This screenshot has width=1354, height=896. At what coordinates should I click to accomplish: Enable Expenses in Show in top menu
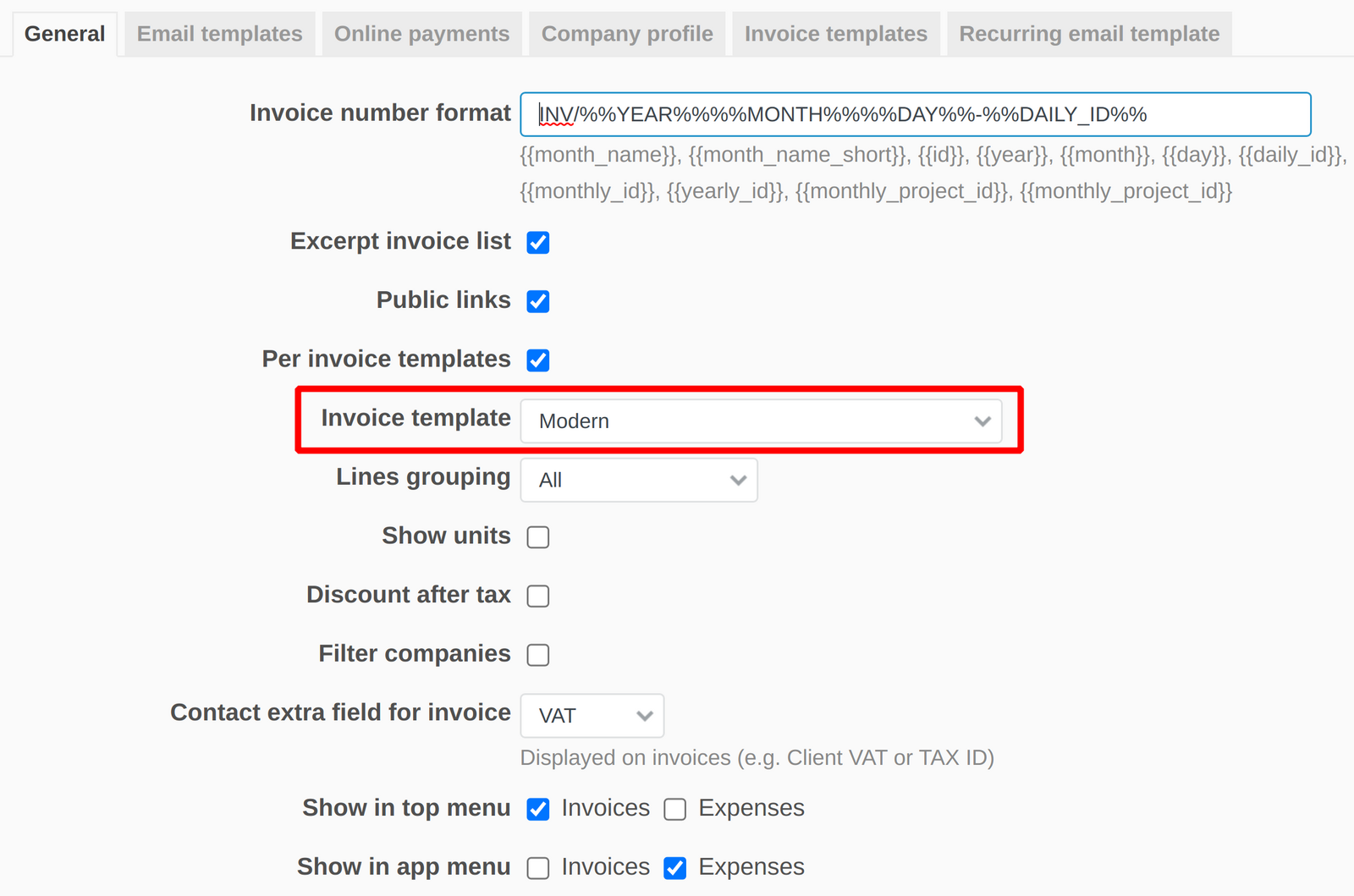coord(674,809)
